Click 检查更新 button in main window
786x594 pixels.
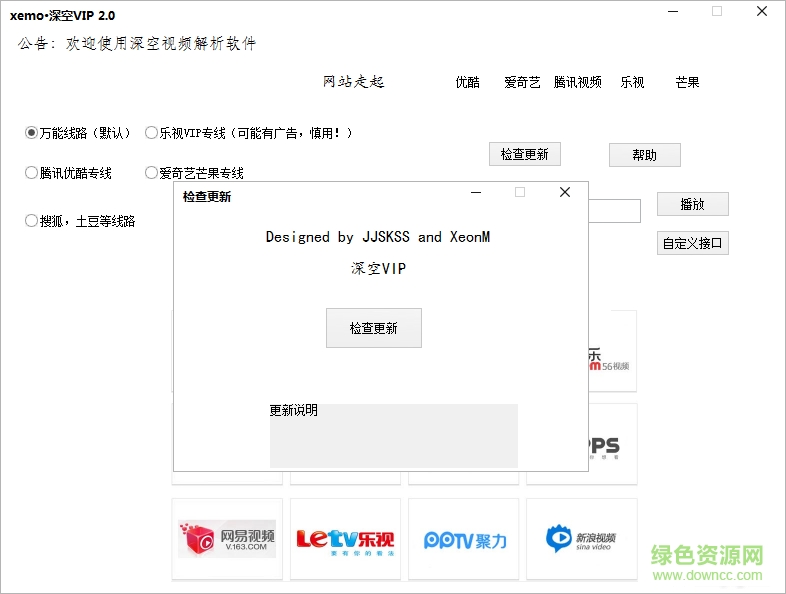pyautogui.click(x=525, y=154)
